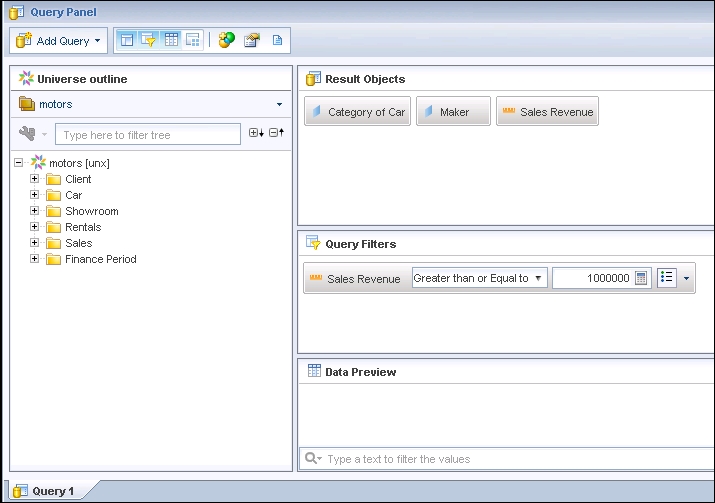Select the Showroom folder label
The width and height of the screenshot is (715, 503).
(x=92, y=211)
